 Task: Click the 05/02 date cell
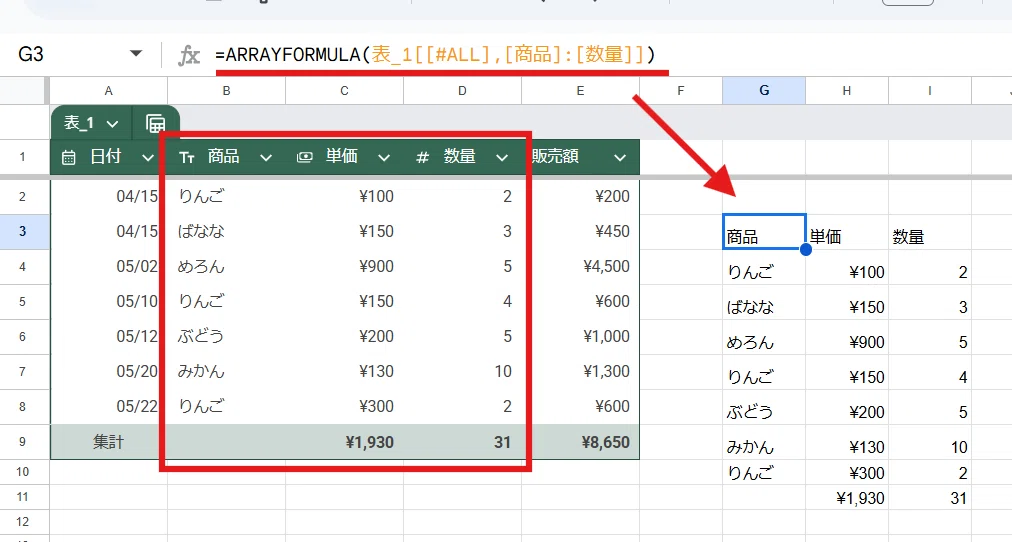(x=108, y=266)
